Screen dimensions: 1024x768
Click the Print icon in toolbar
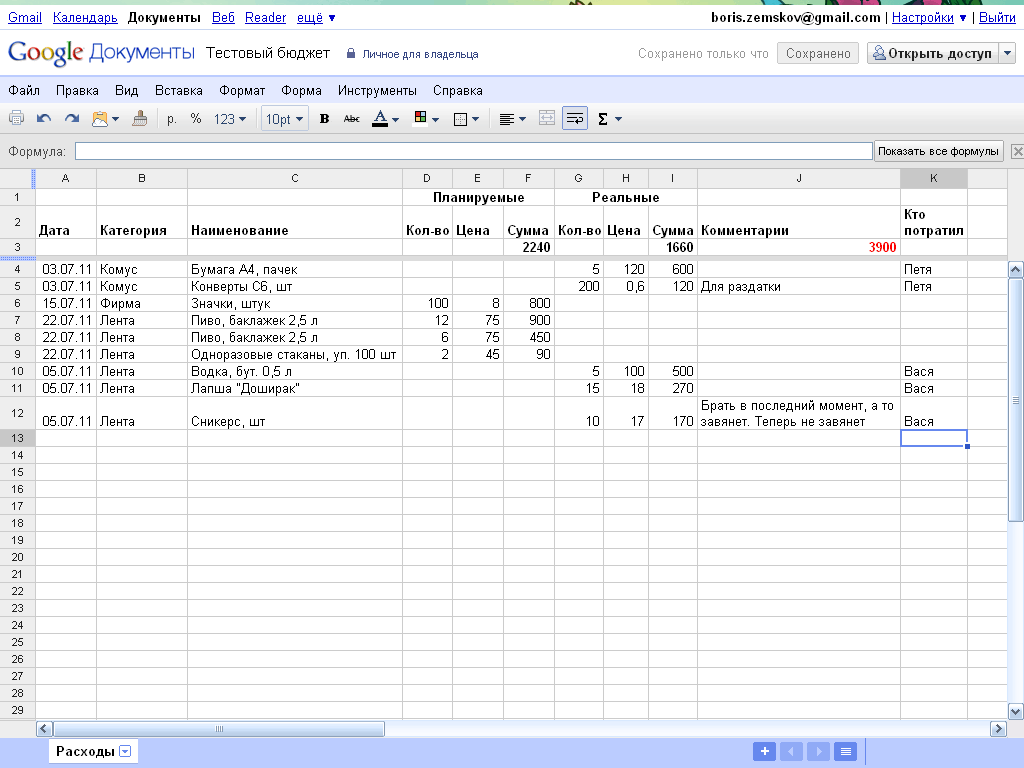(17, 119)
